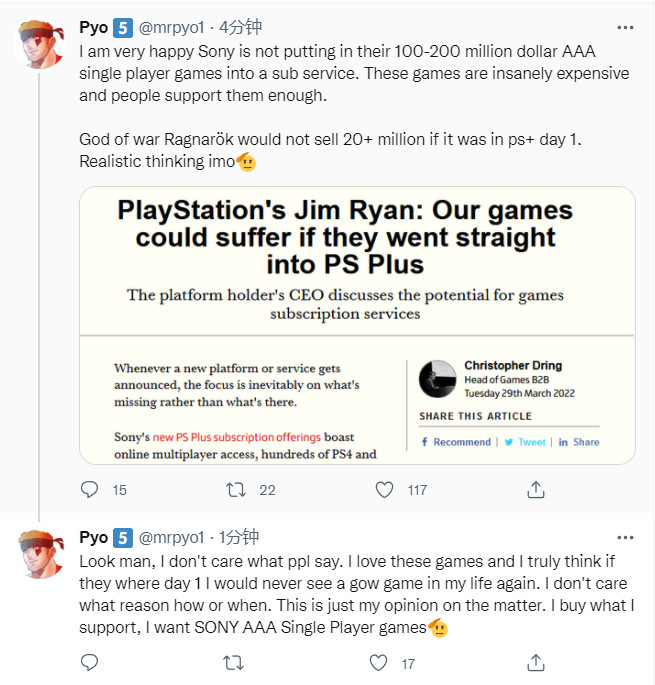
Task: Click the @mrpyo1 handle in first tweet
Action: [x=174, y=26]
